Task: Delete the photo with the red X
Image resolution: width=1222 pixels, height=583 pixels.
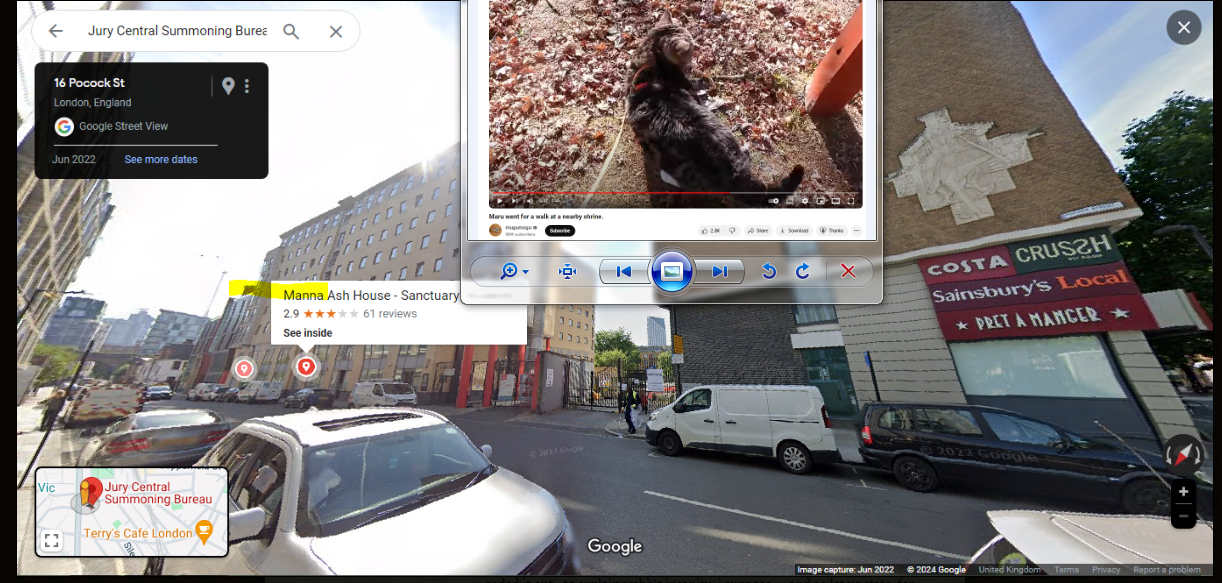Action: click(x=848, y=271)
